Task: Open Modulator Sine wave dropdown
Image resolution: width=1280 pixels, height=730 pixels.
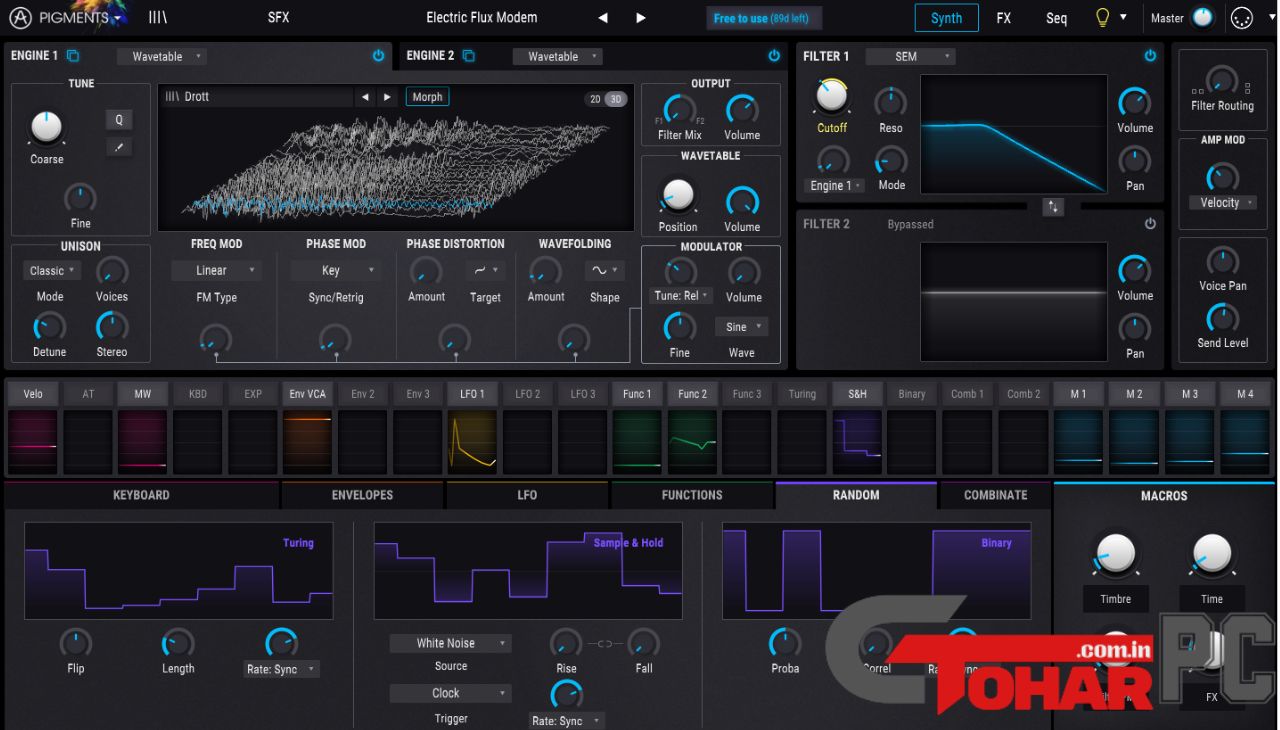Action: click(741, 327)
